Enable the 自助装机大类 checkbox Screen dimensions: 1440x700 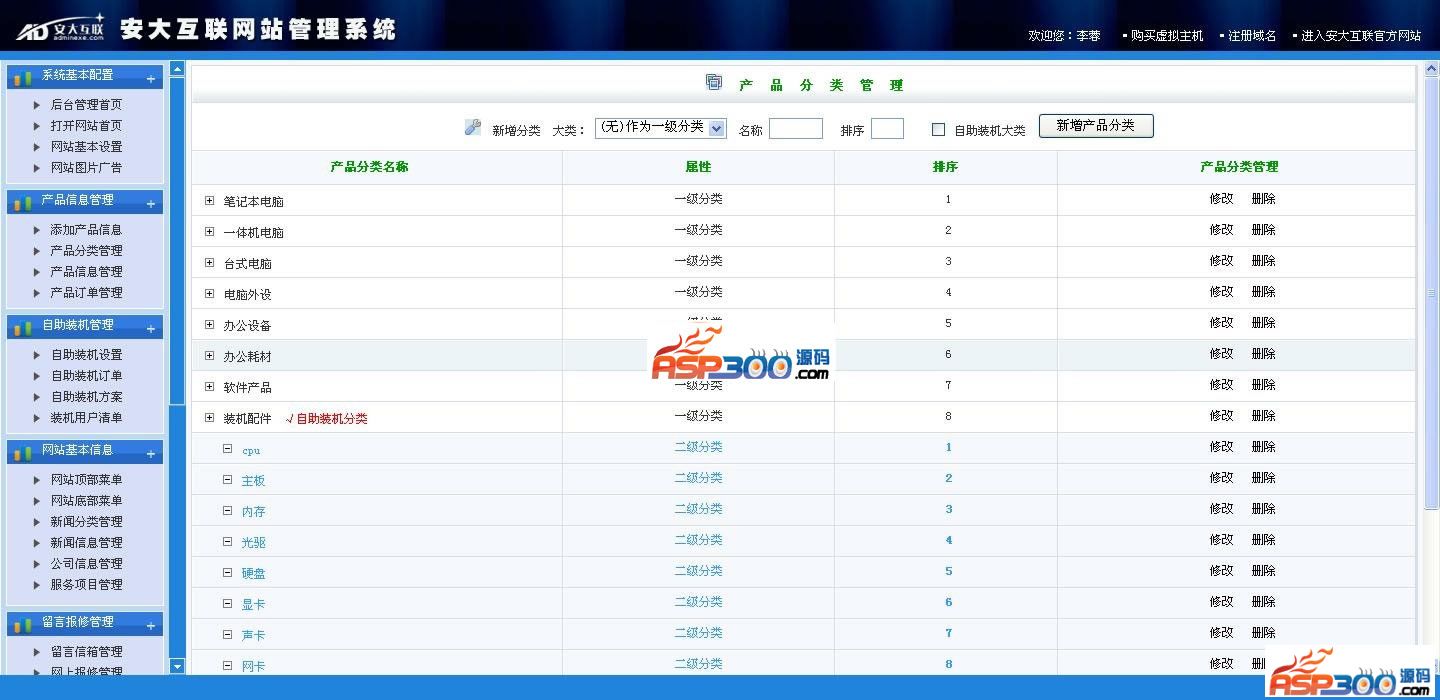[938, 129]
